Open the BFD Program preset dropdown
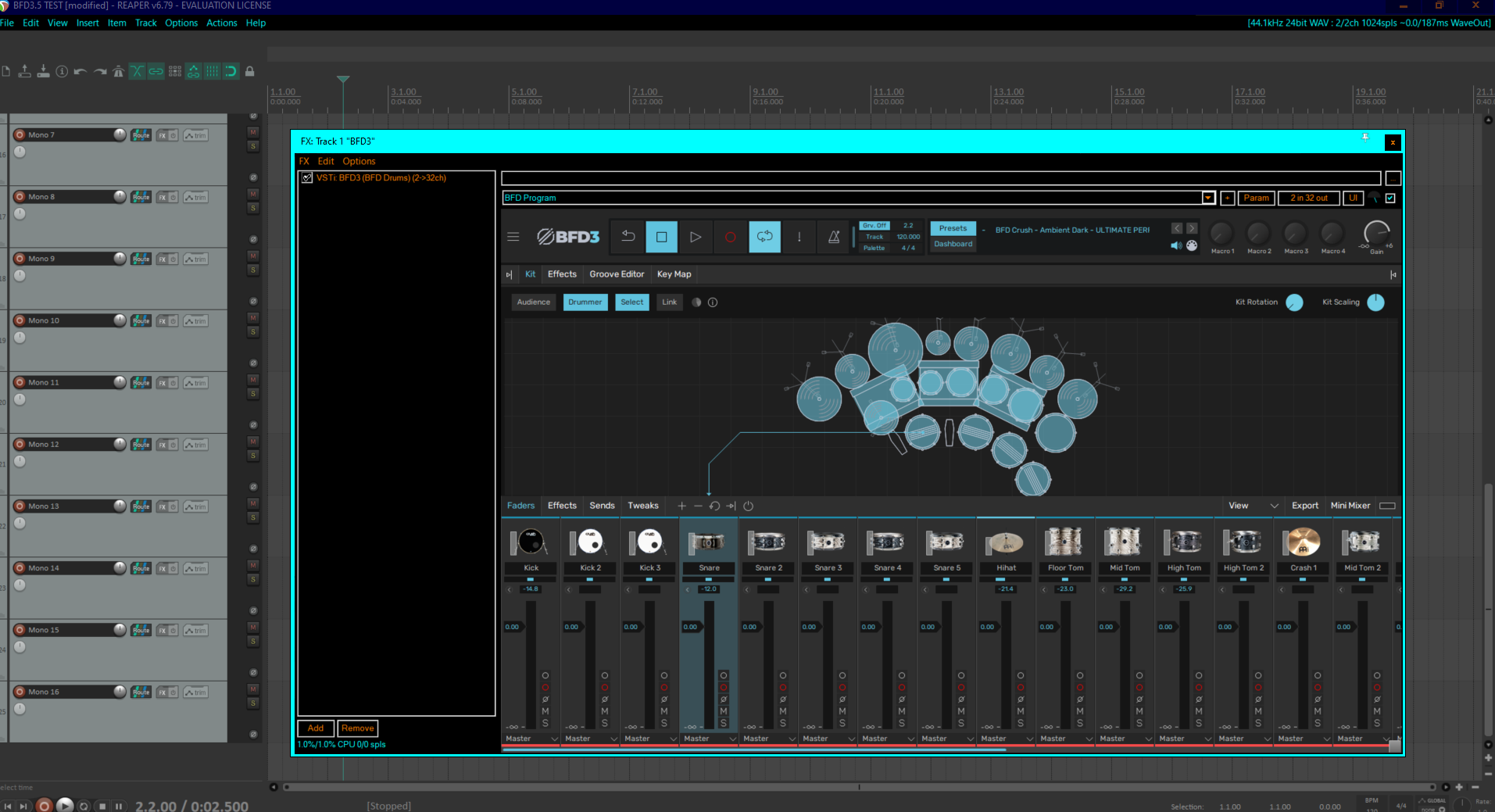The image size is (1495, 812). [x=1208, y=198]
